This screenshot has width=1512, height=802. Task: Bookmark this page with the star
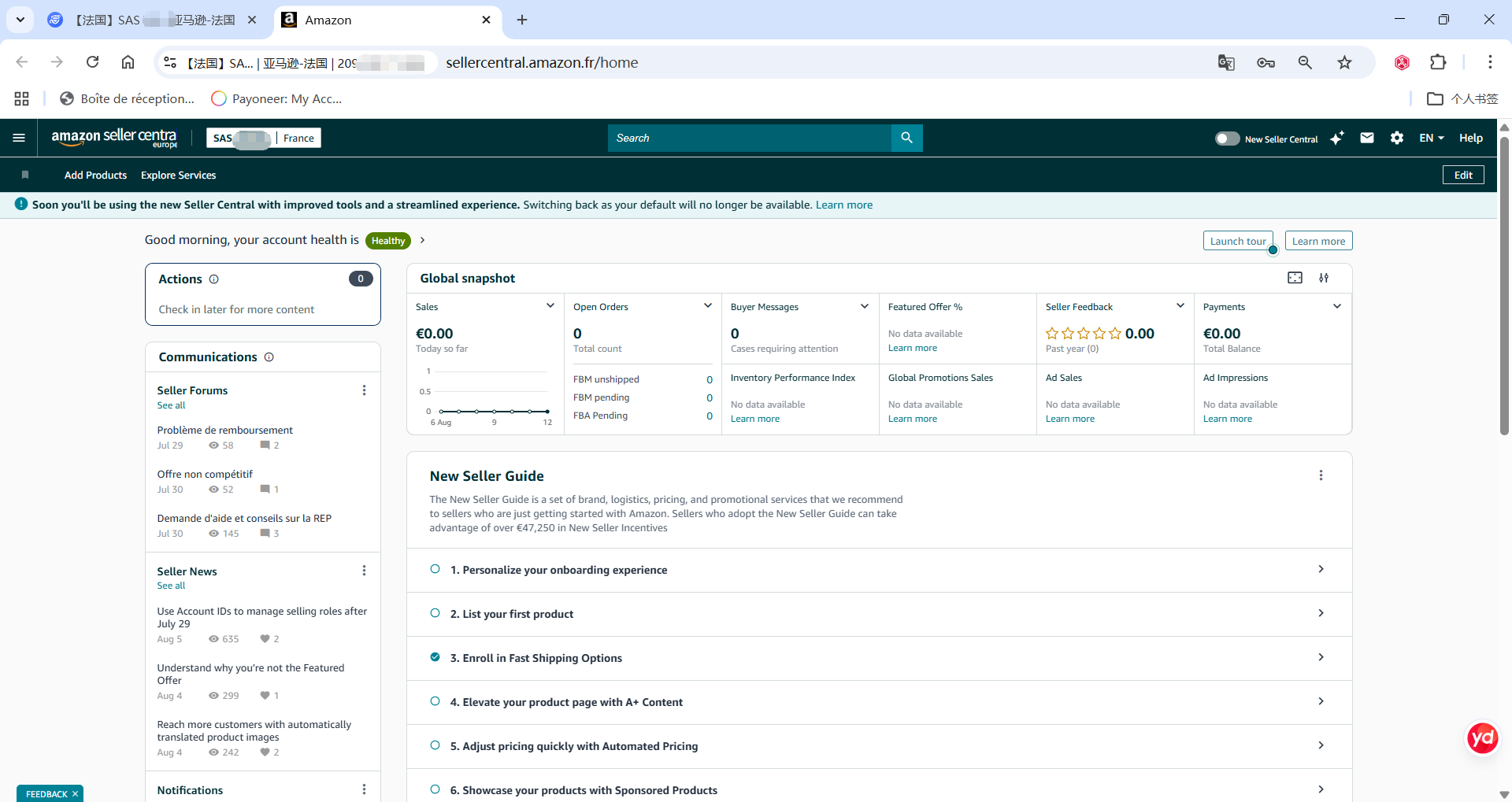(x=1344, y=62)
